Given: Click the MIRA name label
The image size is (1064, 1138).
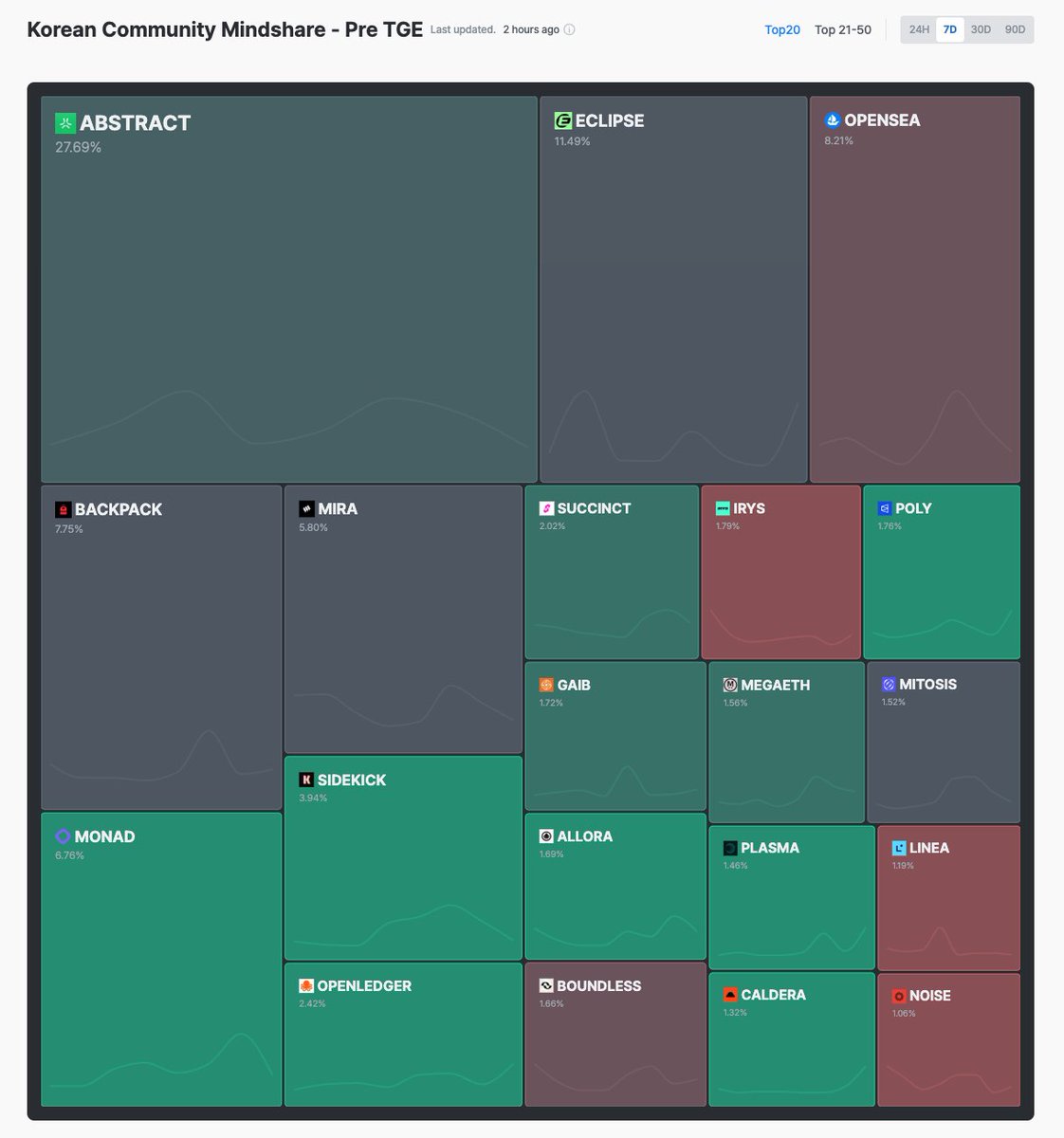Looking at the screenshot, I should pyautogui.click(x=338, y=509).
